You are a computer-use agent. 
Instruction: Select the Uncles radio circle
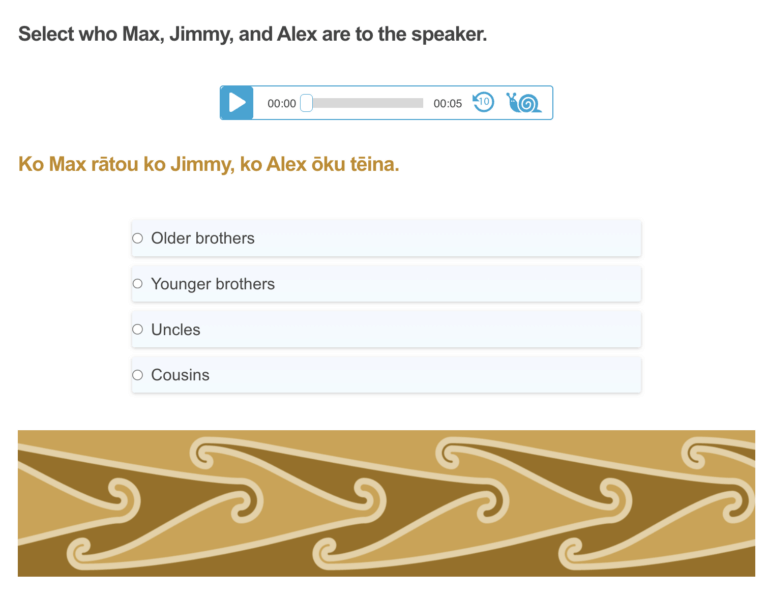click(x=138, y=329)
